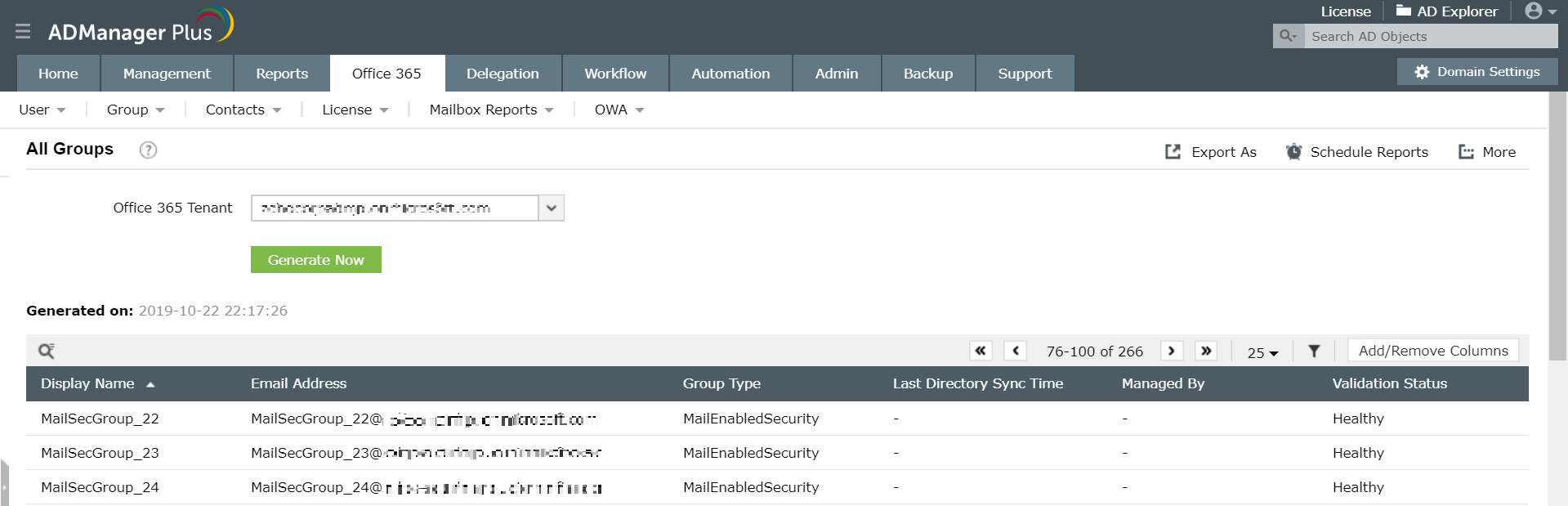Expand the Group submenu dropdown
The image size is (1568, 506).
(136, 110)
